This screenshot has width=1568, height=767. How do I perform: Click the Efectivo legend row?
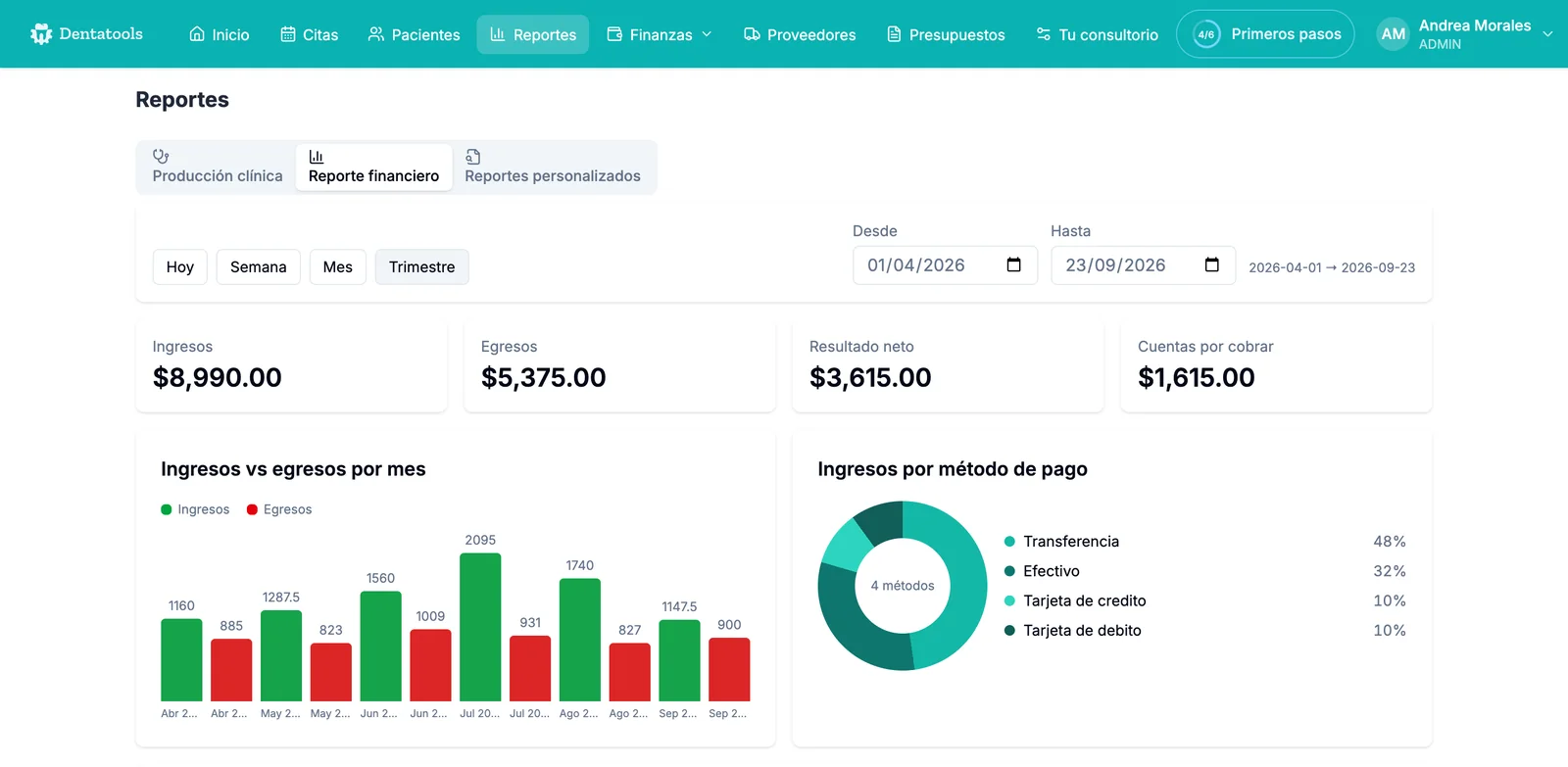(1205, 571)
